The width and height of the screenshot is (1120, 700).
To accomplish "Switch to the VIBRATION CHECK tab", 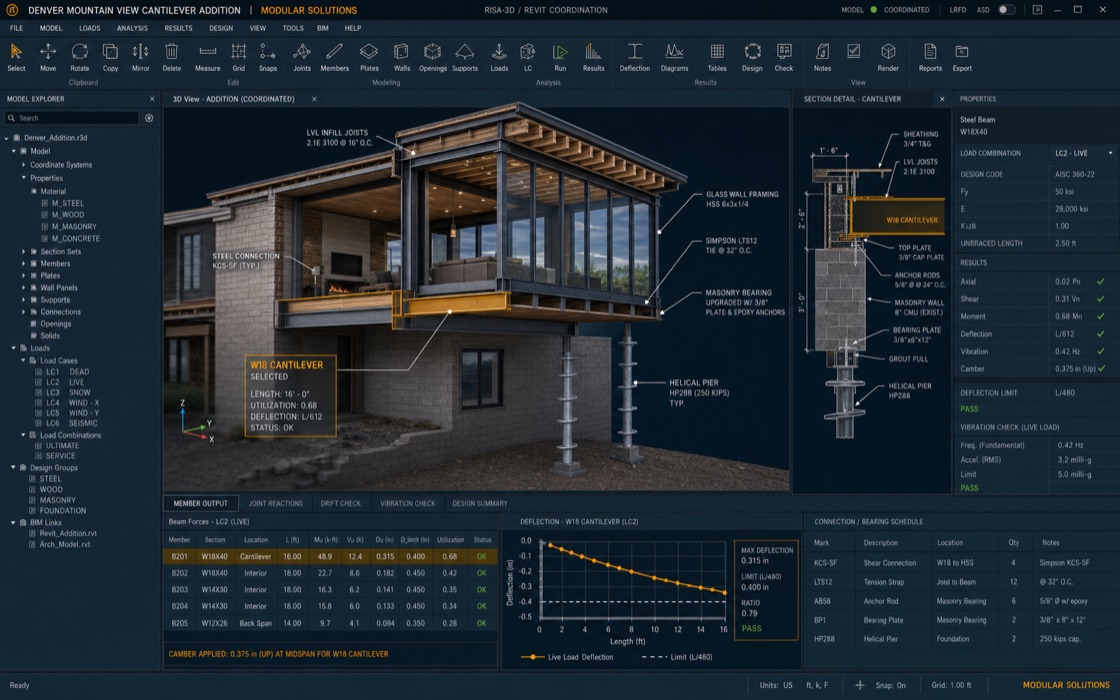I will (407, 504).
